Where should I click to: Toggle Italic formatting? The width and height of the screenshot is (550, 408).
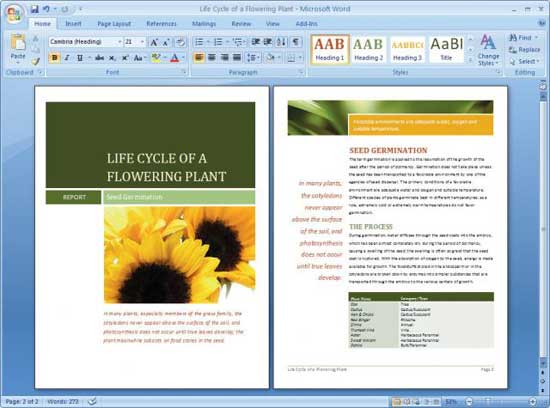point(67,58)
